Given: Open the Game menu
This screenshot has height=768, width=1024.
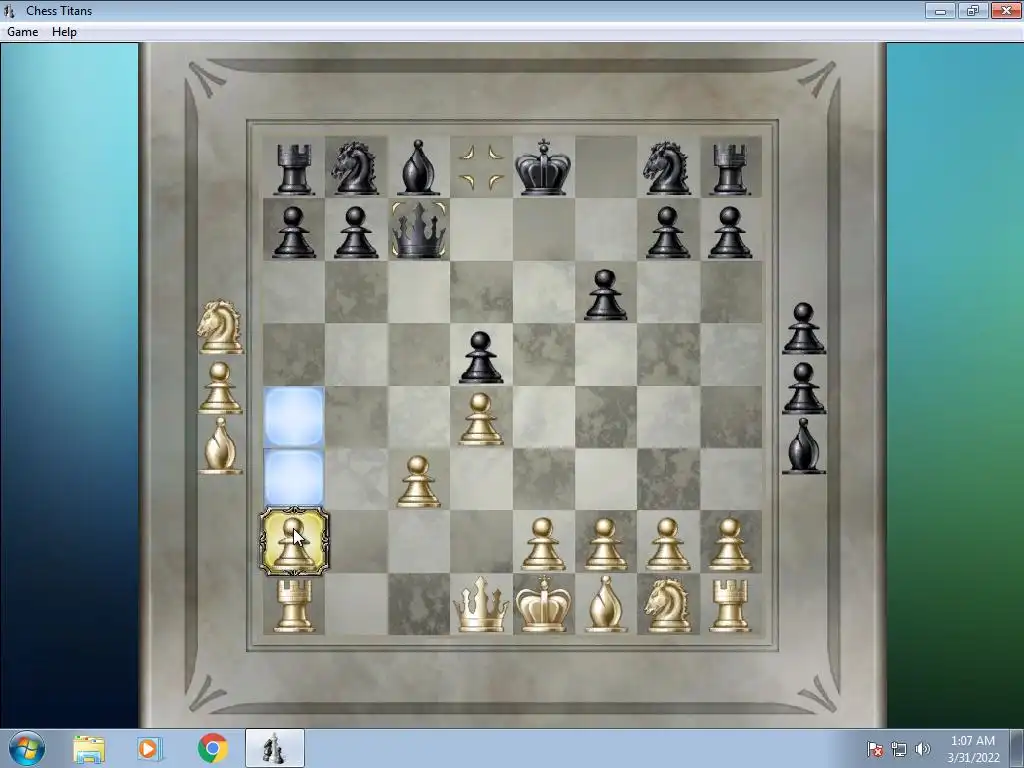Looking at the screenshot, I should click(x=22, y=32).
